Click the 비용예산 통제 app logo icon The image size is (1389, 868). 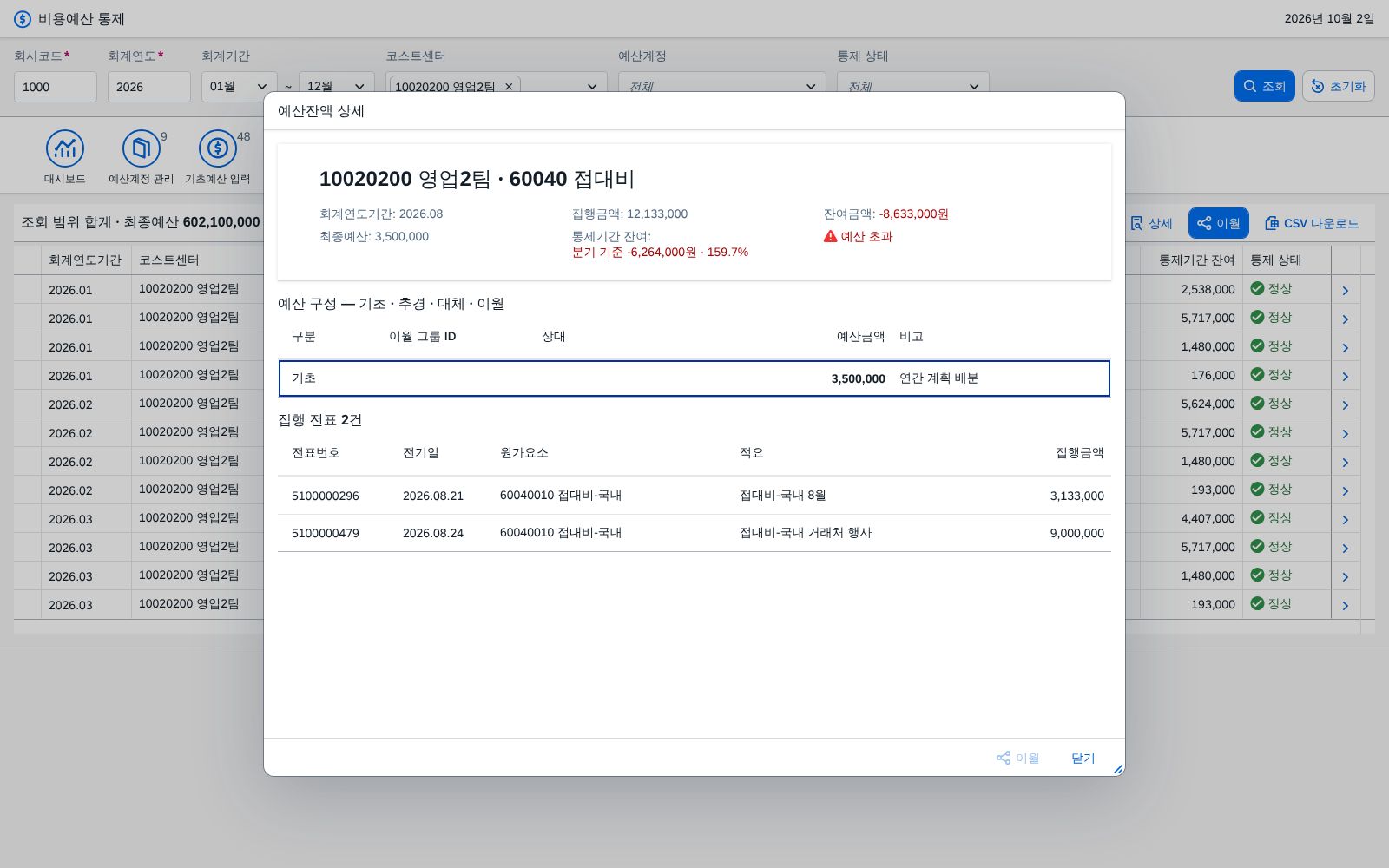pos(23,19)
